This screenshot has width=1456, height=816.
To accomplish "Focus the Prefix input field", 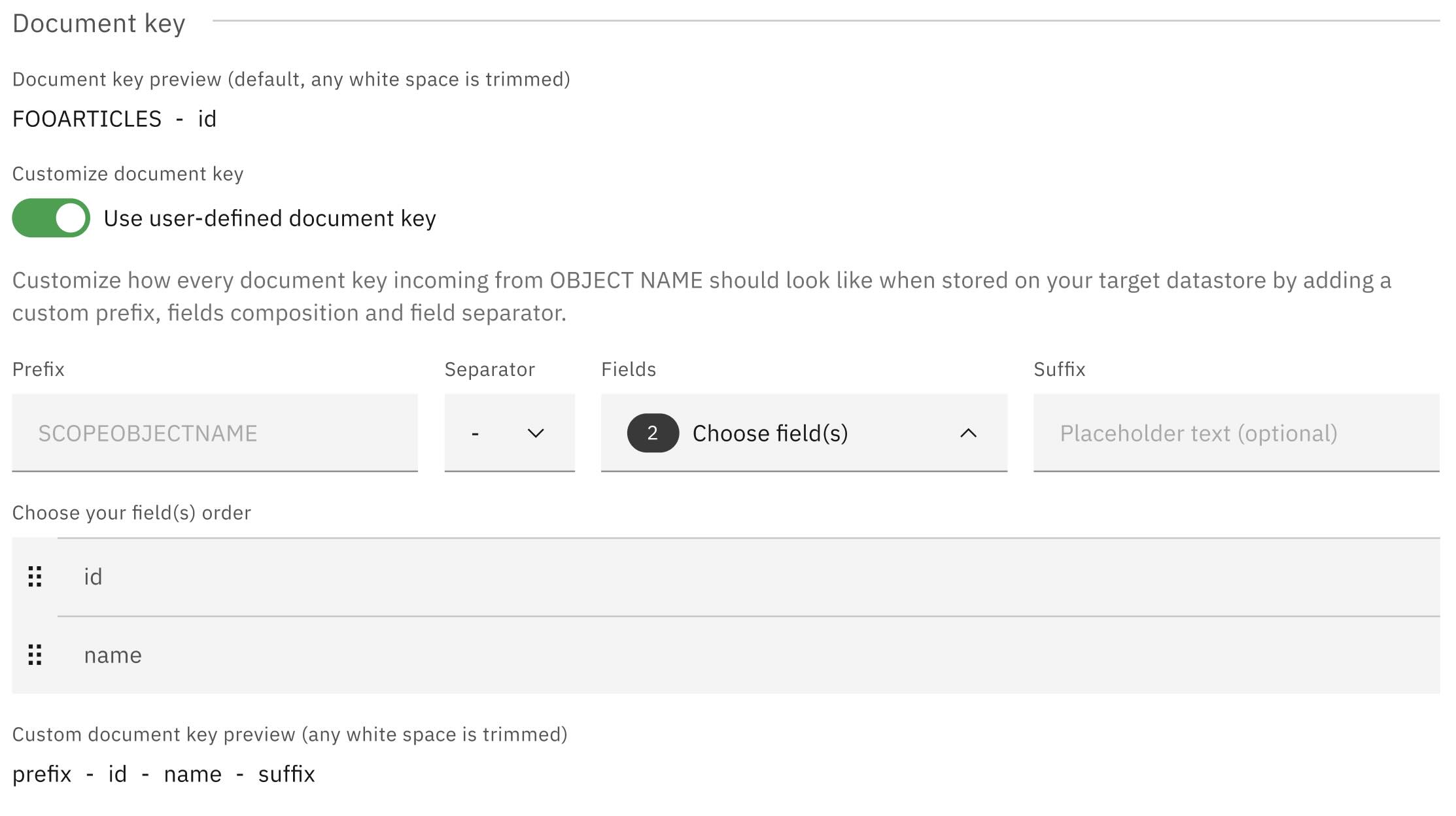I will tap(215, 433).
